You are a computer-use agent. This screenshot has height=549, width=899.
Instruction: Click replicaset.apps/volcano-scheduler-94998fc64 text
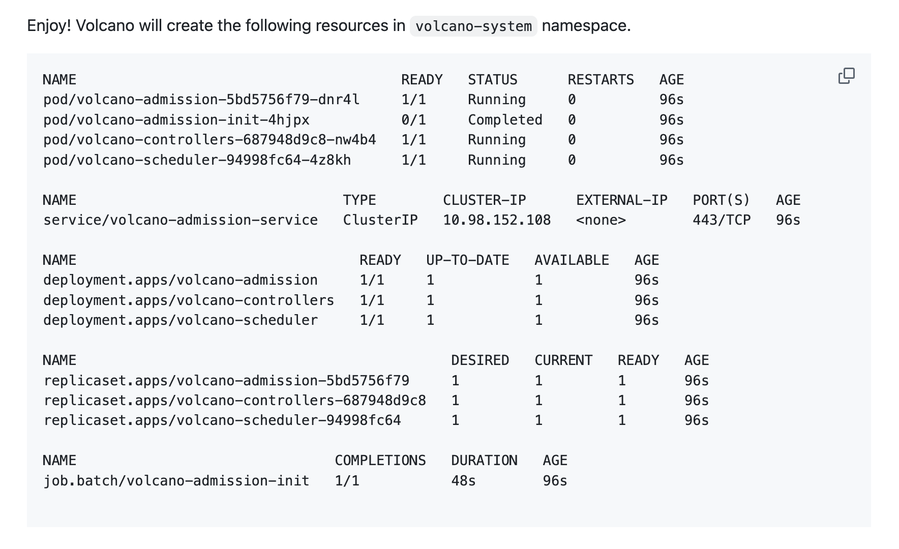(x=222, y=421)
